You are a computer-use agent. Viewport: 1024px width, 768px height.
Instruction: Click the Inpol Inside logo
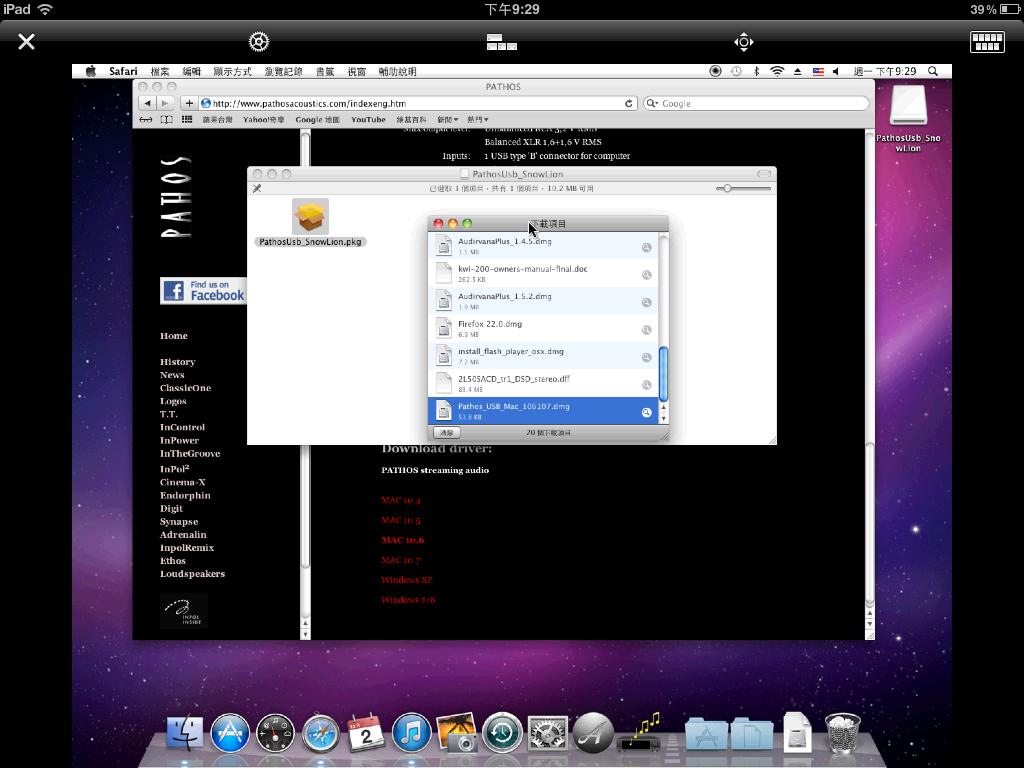click(x=184, y=611)
